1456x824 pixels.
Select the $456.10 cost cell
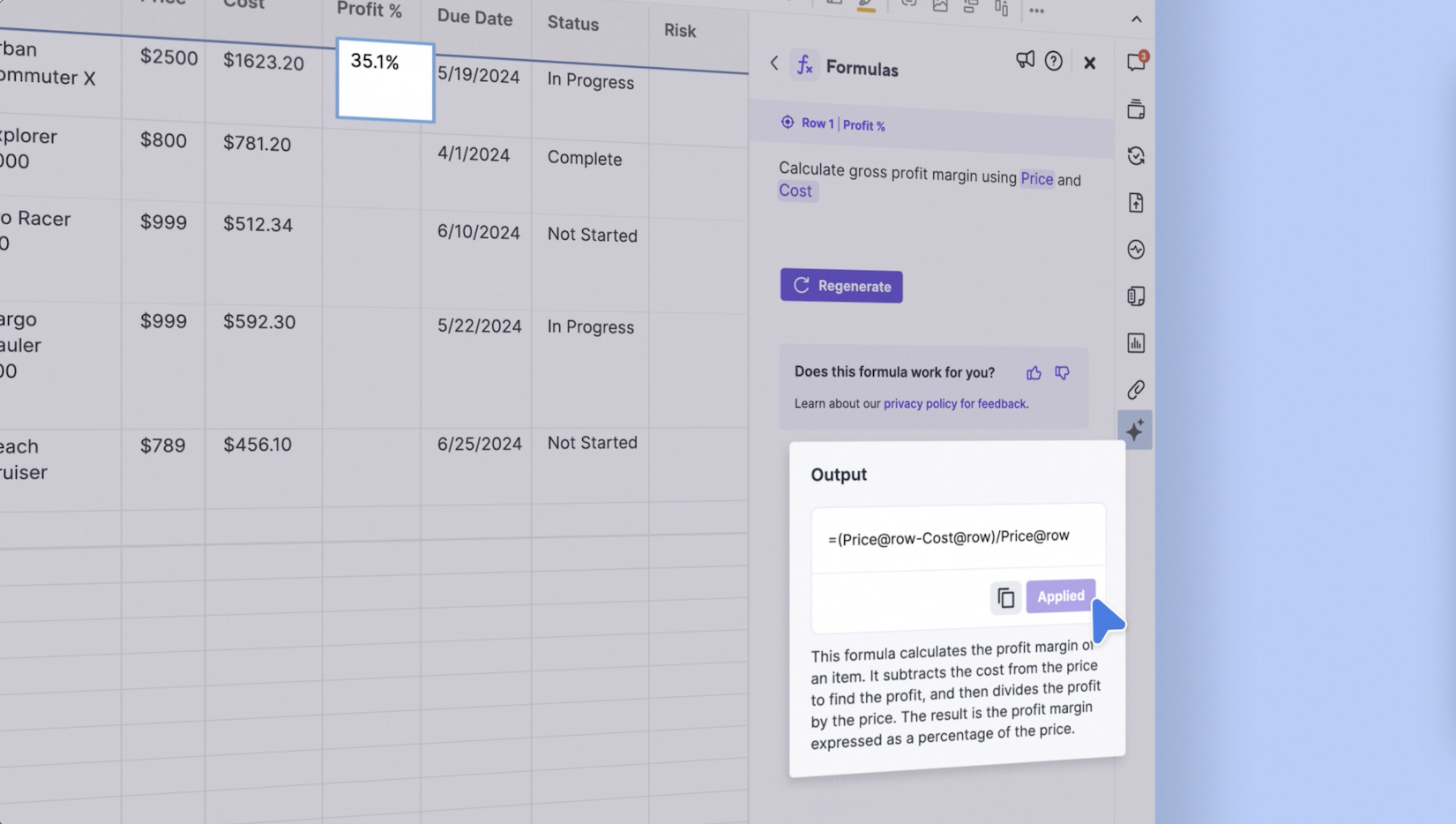click(x=264, y=469)
